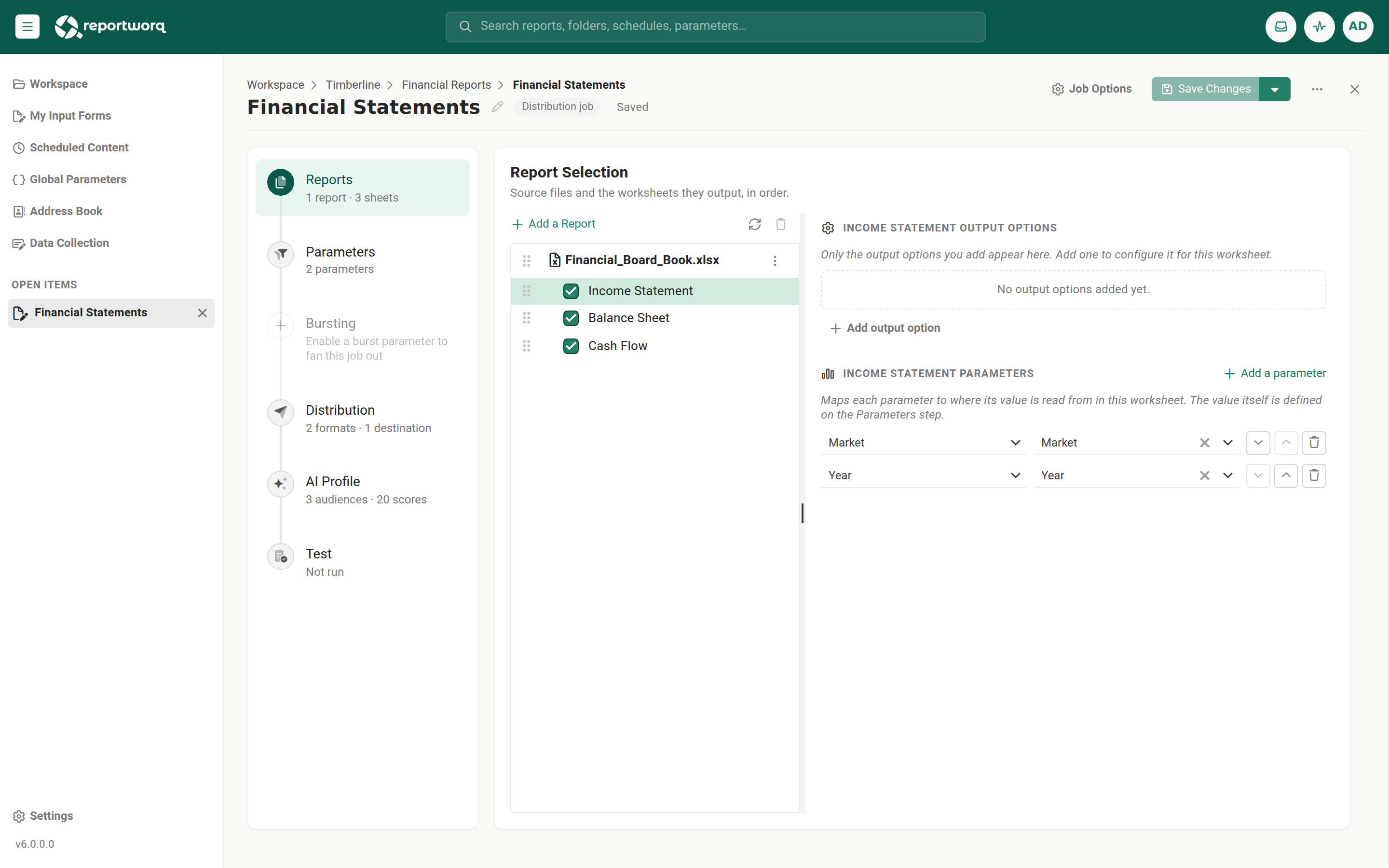Toggle the hamburger menu button
Screen dimensions: 1389x868
27,27
